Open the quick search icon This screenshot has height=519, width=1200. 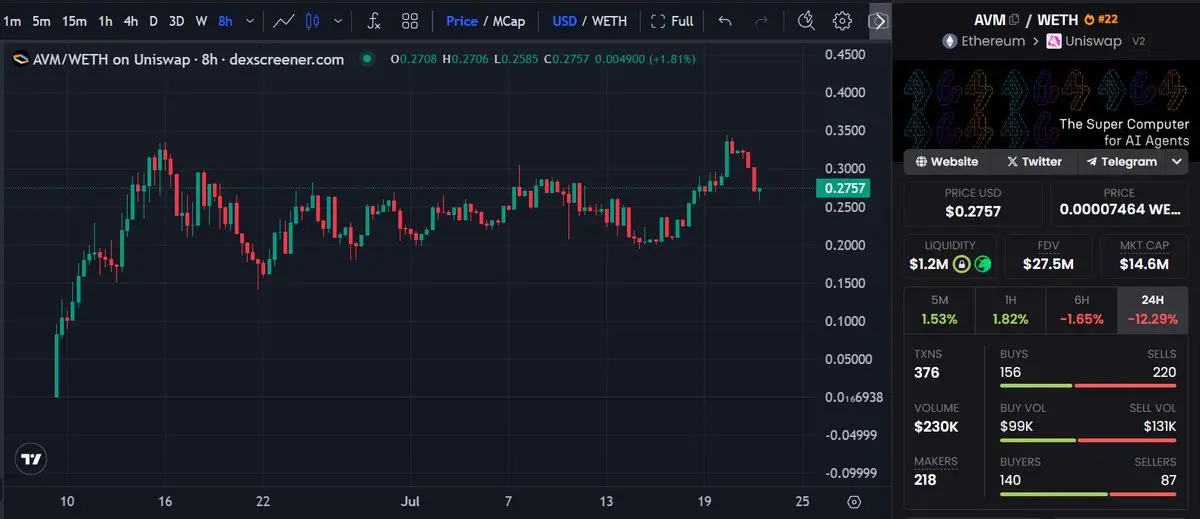(x=806, y=20)
